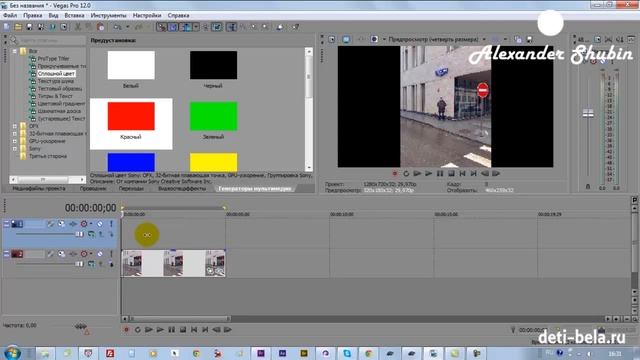Image resolution: width=640 pixels, height=360 pixels.
Task: Switch to 'Переходы' tab
Action: [131, 189]
